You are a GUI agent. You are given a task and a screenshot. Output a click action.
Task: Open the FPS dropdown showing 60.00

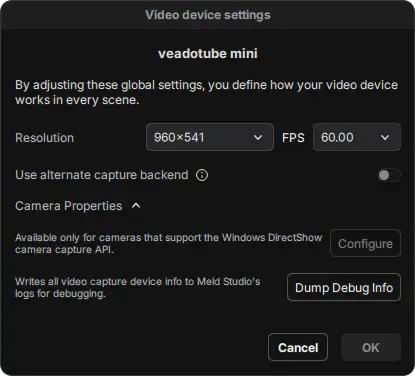357,137
